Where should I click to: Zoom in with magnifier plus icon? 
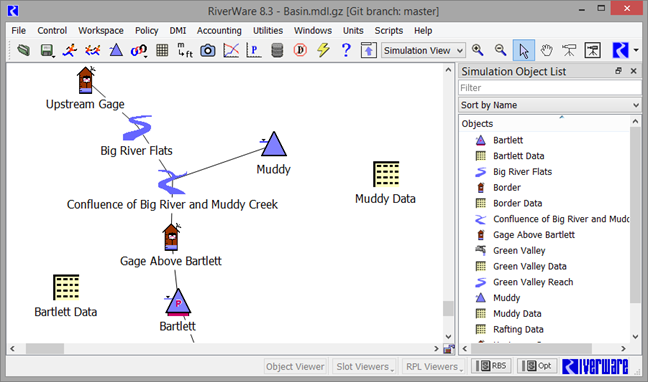click(x=477, y=50)
